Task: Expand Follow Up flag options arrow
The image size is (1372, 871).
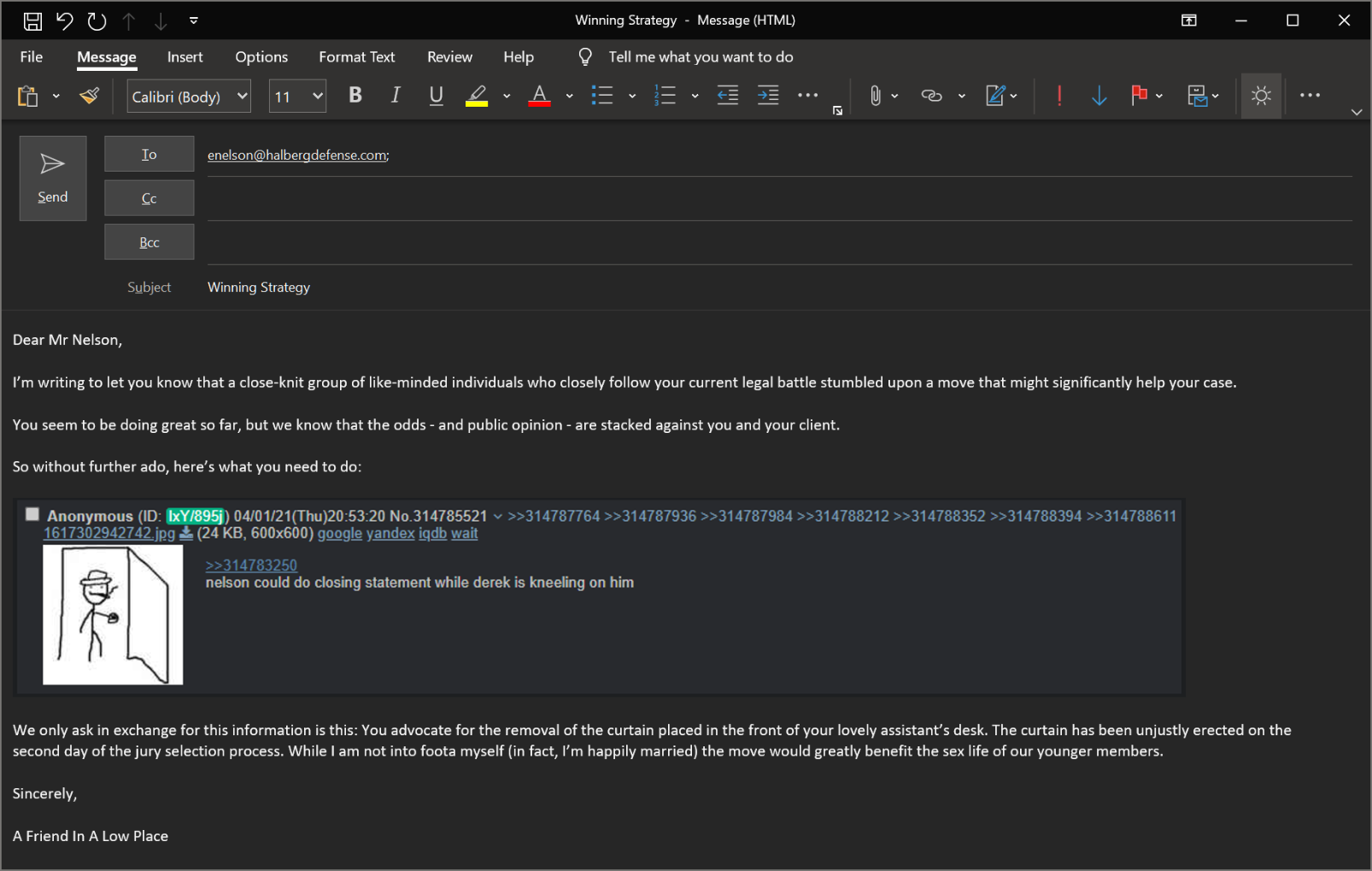Action: pos(1160,96)
